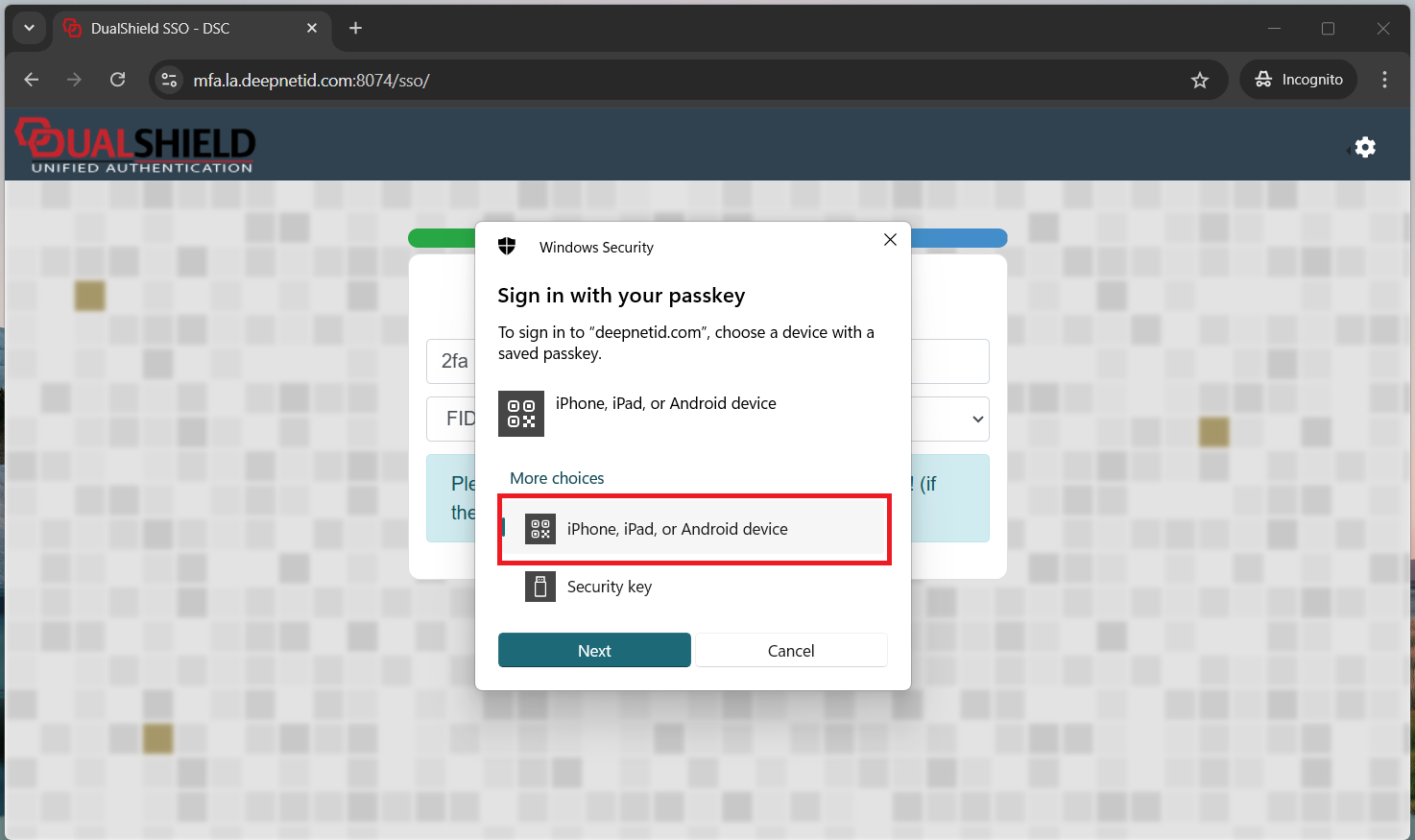This screenshot has height=840, width=1415.
Task: View site information in the address bar
Action: (x=169, y=80)
